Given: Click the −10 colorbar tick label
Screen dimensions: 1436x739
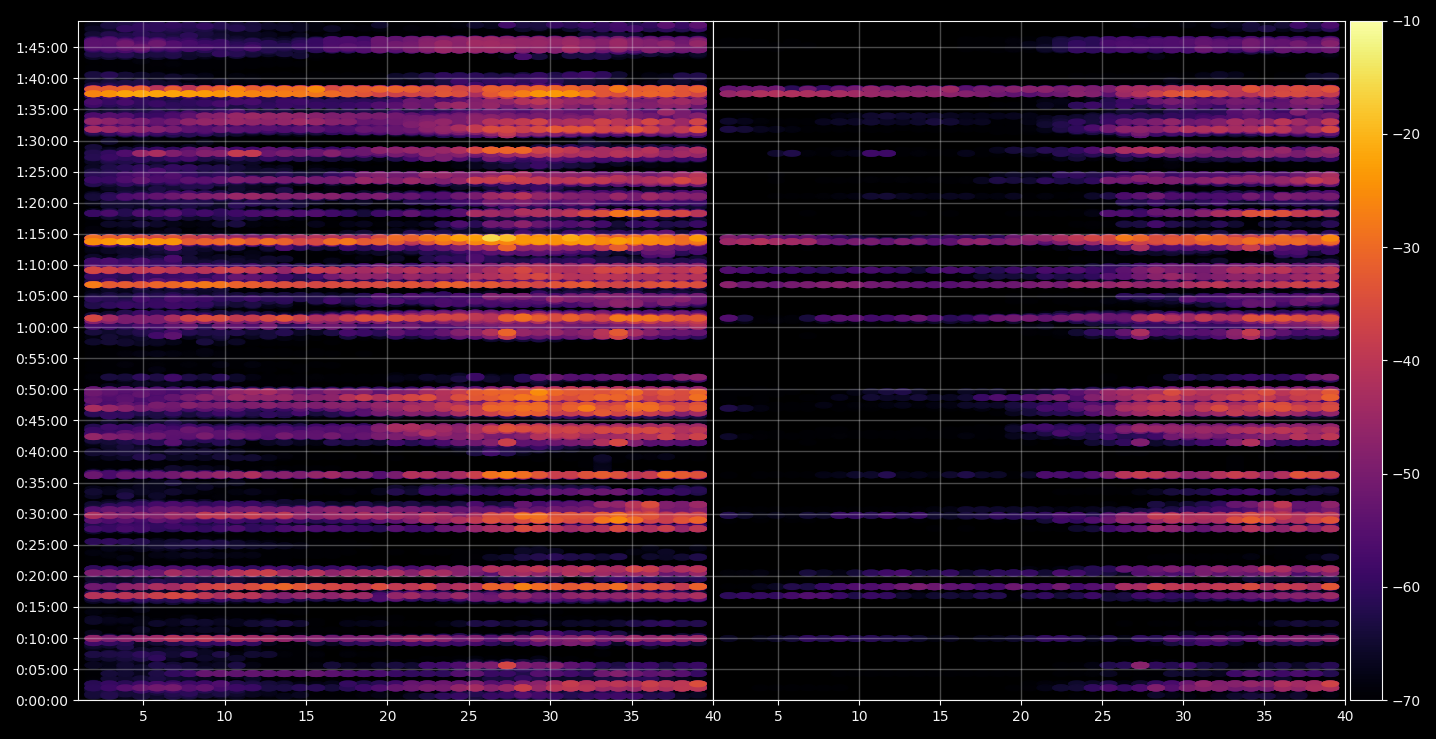Looking at the screenshot, I should click(1405, 22).
